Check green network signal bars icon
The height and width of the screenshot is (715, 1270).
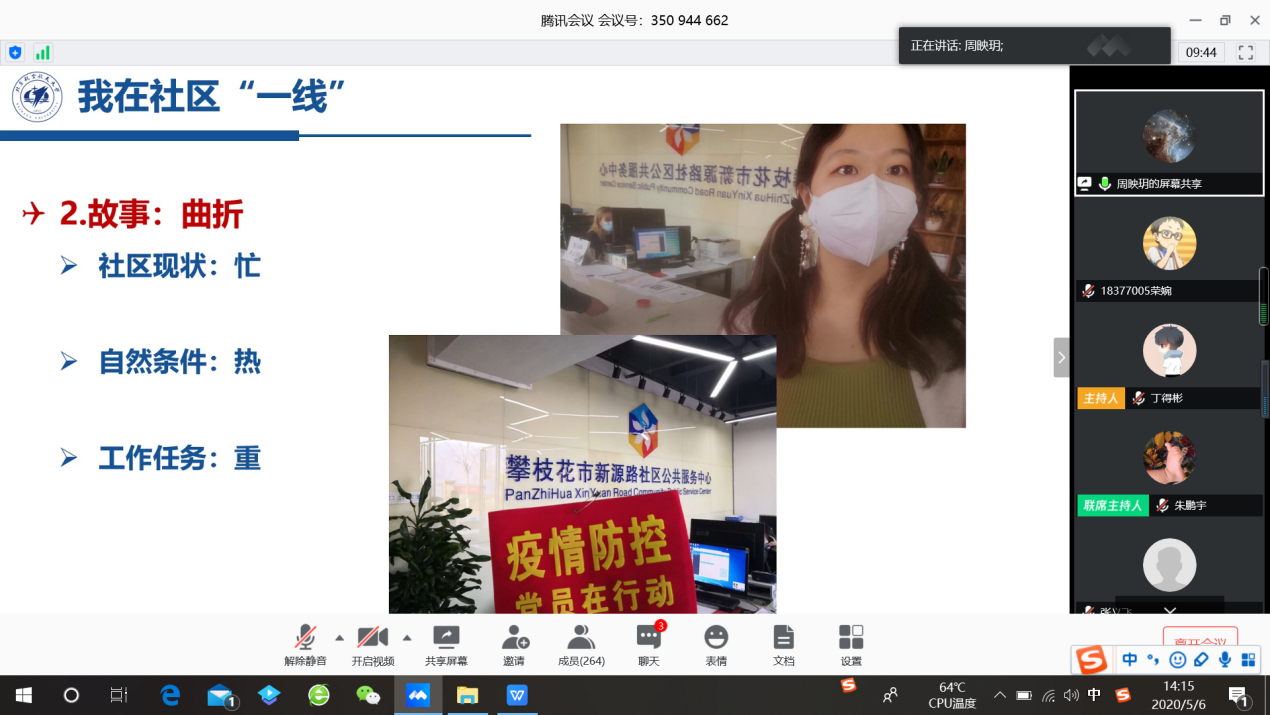point(42,53)
